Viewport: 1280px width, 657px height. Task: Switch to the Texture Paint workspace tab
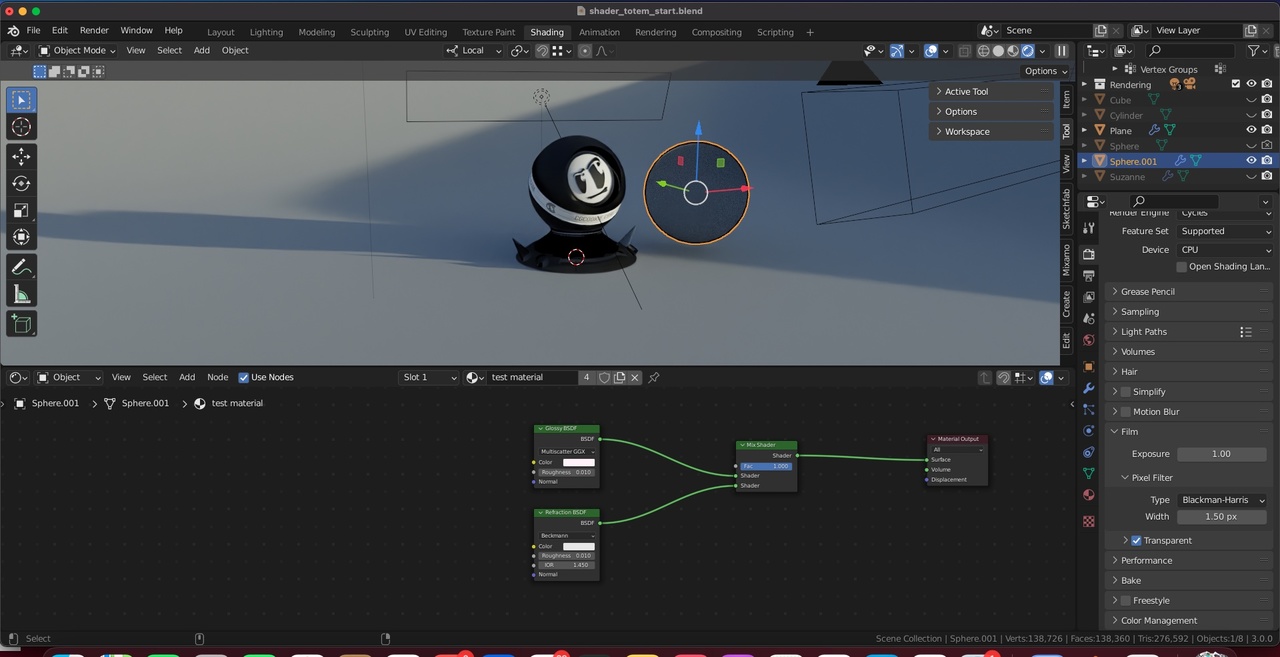coord(488,32)
